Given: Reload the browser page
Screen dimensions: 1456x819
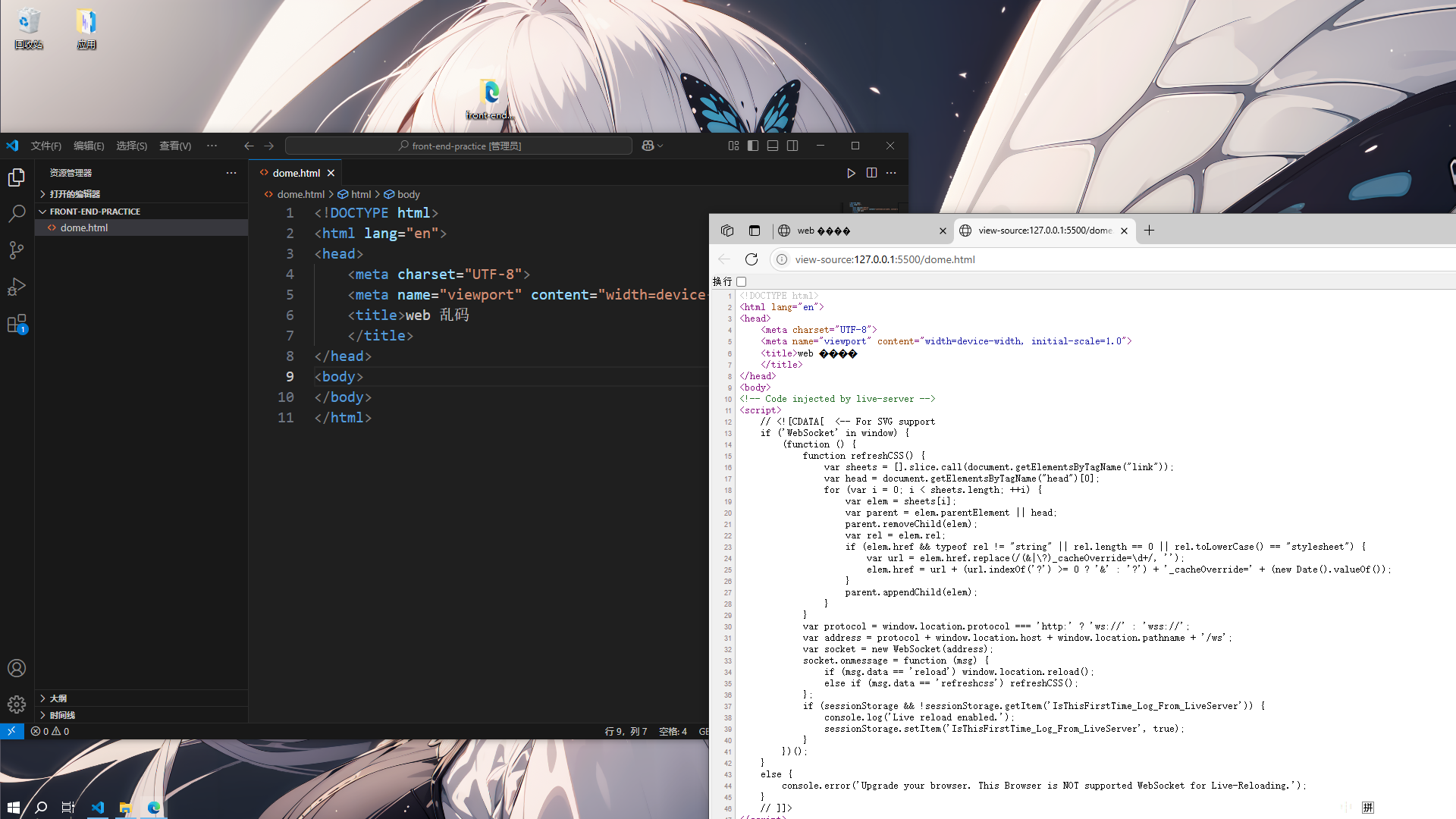Looking at the screenshot, I should pyautogui.click(x=752, y=259).
